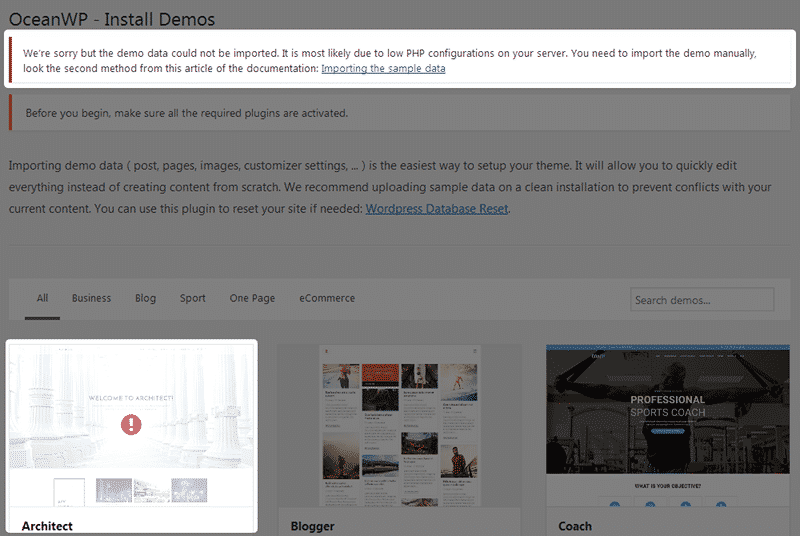This screenshot has width=800, height=536.
Task: Select the Blogger demo thumbnail
Action: (x=399, y=426)
